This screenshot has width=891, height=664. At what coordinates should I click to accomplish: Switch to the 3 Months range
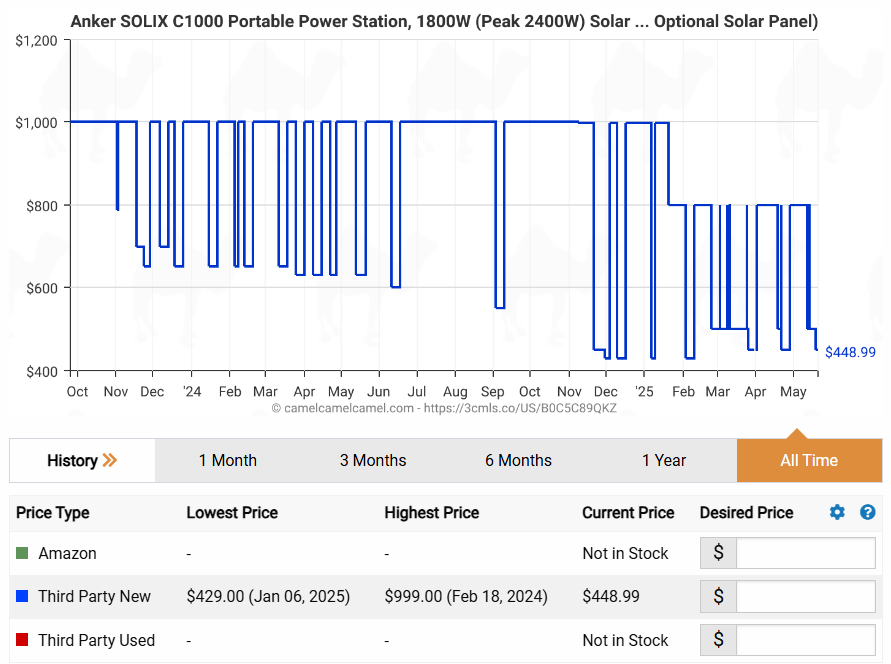(x=372, y=460)
